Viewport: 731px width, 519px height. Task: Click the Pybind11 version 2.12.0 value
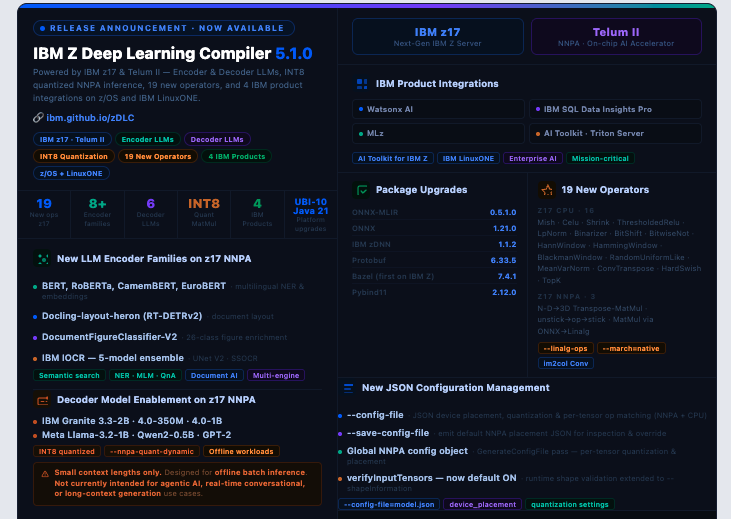[x=504, y=292]
